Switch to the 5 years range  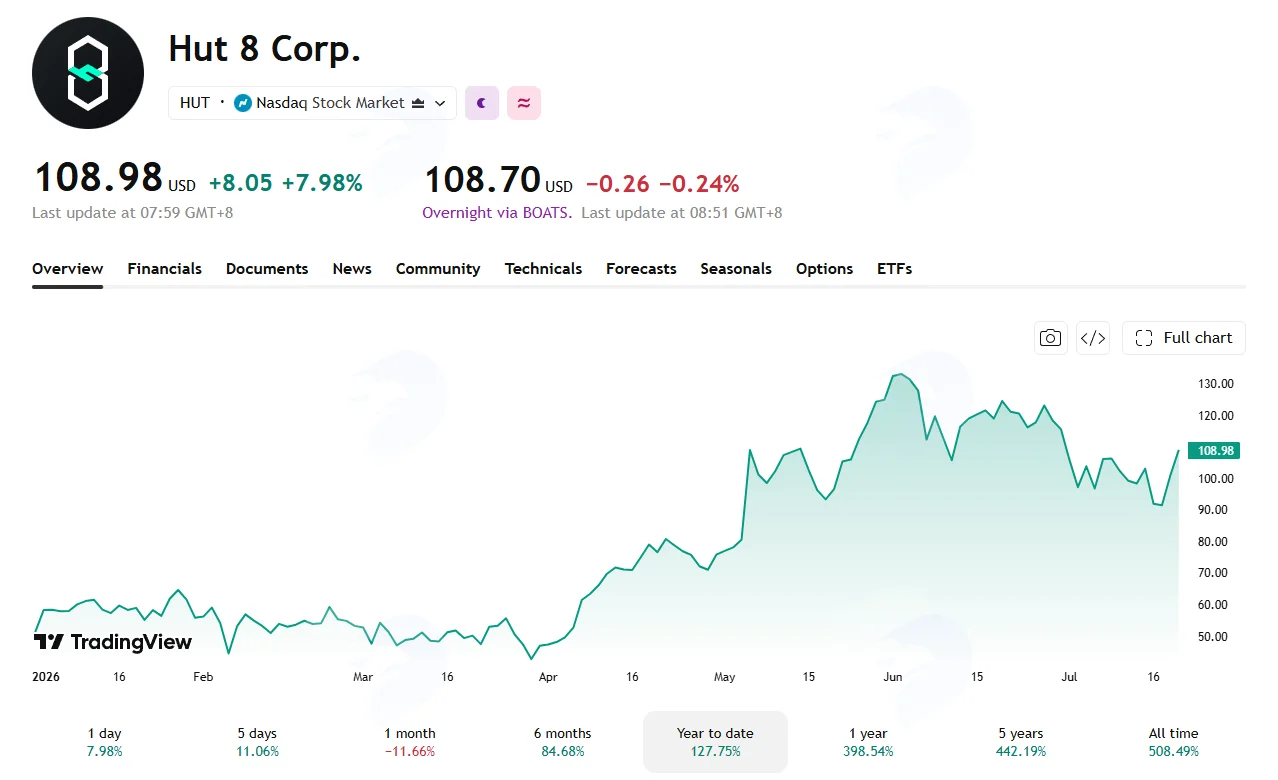coord(1020,742)
